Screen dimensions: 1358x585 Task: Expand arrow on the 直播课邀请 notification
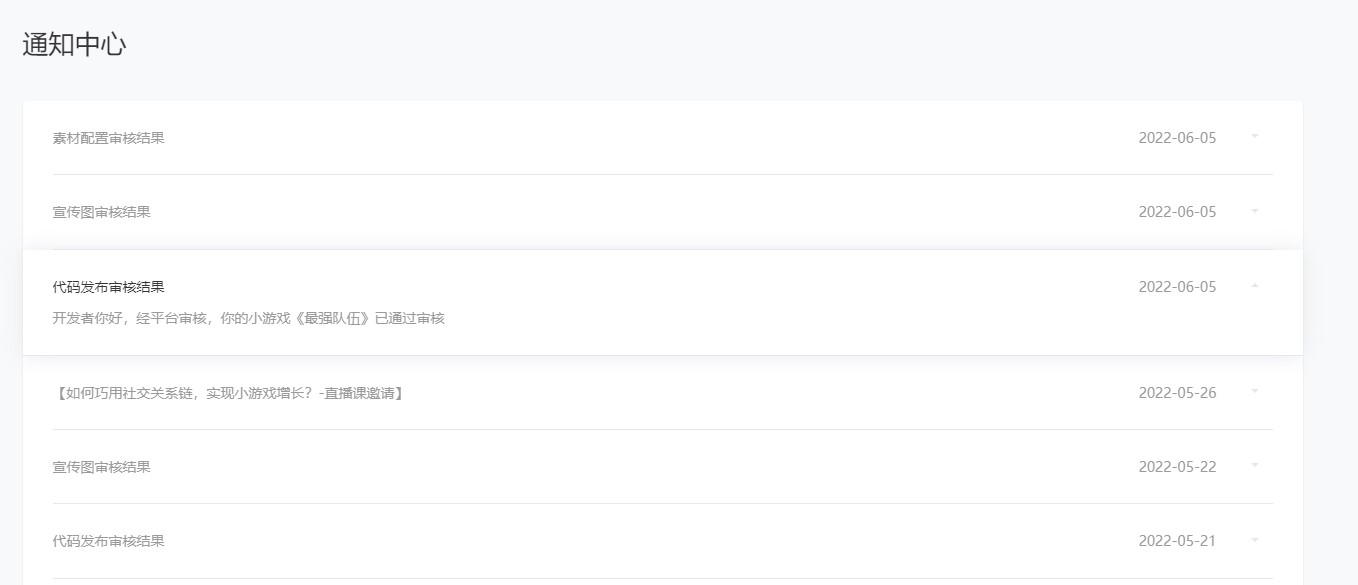(x=1255, y=391)
